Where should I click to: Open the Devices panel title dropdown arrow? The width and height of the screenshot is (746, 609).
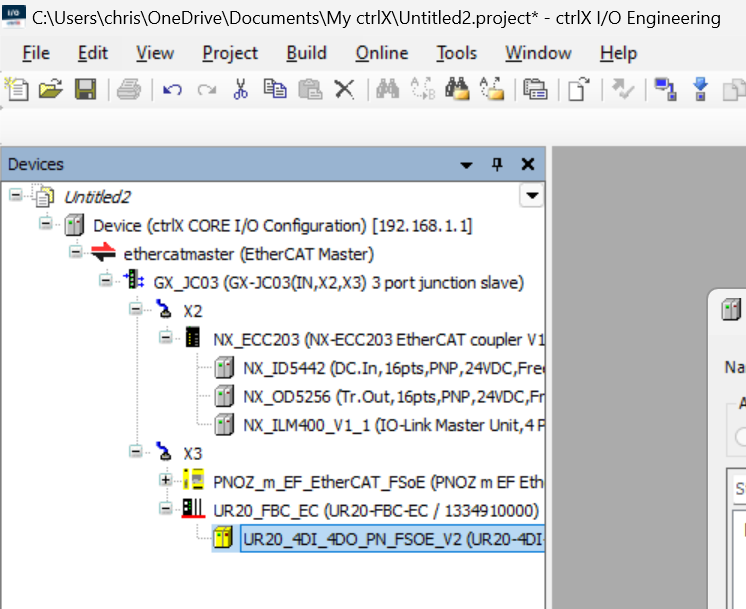click(x=466, y=165)
